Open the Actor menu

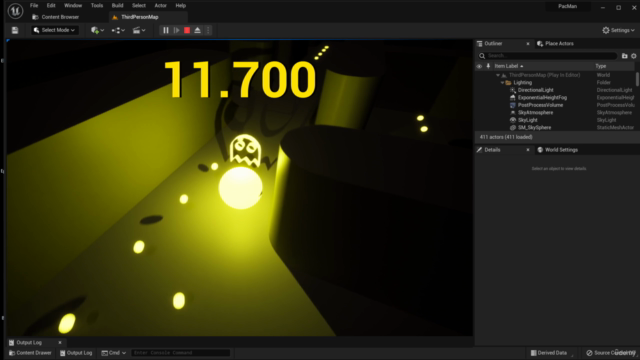[x=160, y=6]
